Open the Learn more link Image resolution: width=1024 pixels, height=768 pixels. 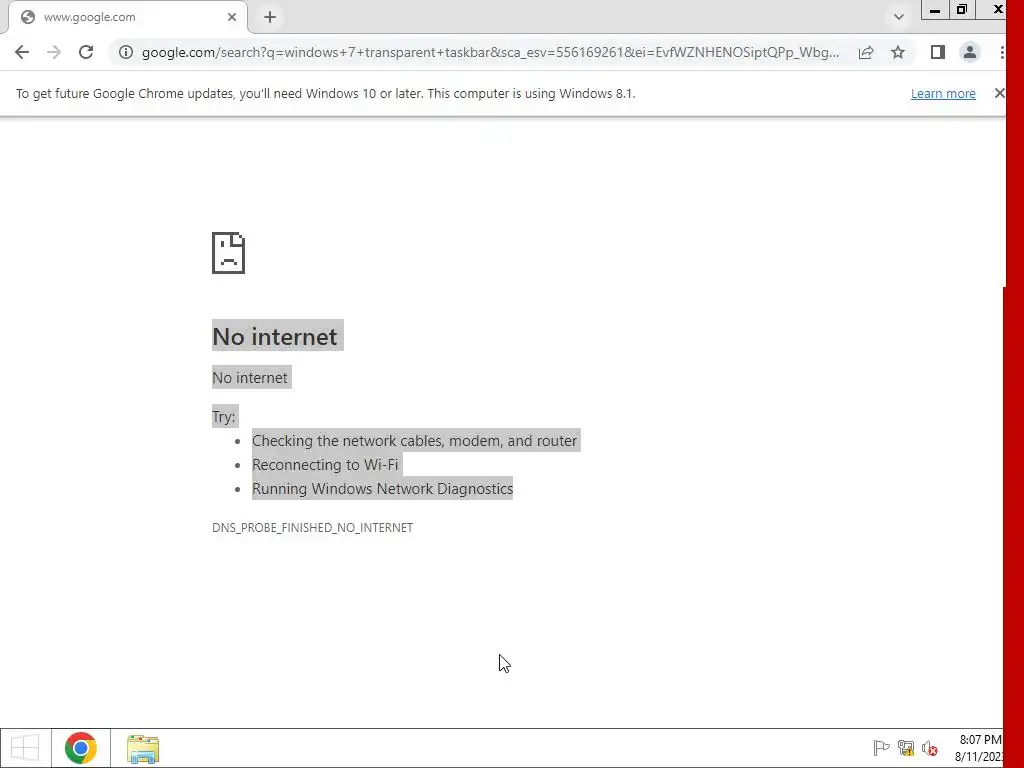(943, 93)
